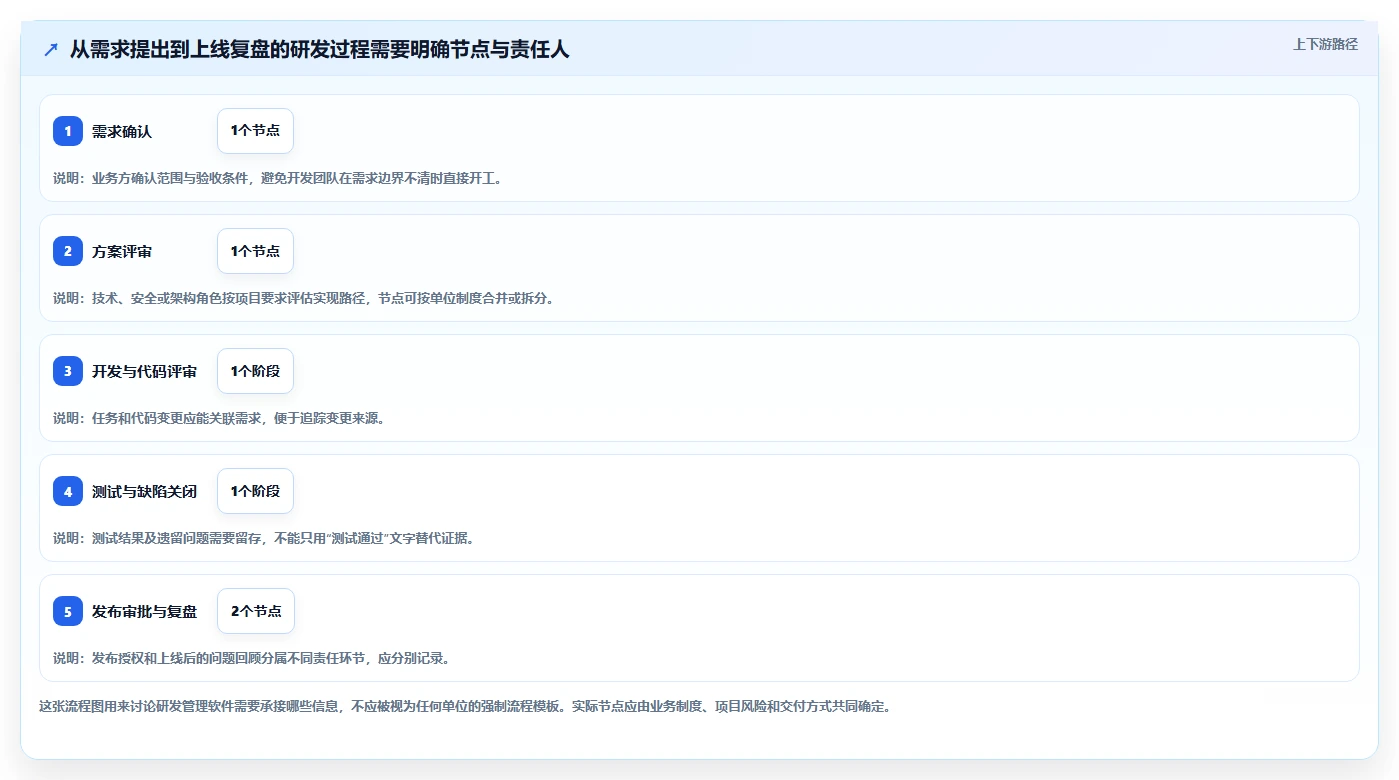Click the description starting 测试结果及遗留问题需要留存
The width and height of the screenshot is (1399, 780).
coord(263,538)
